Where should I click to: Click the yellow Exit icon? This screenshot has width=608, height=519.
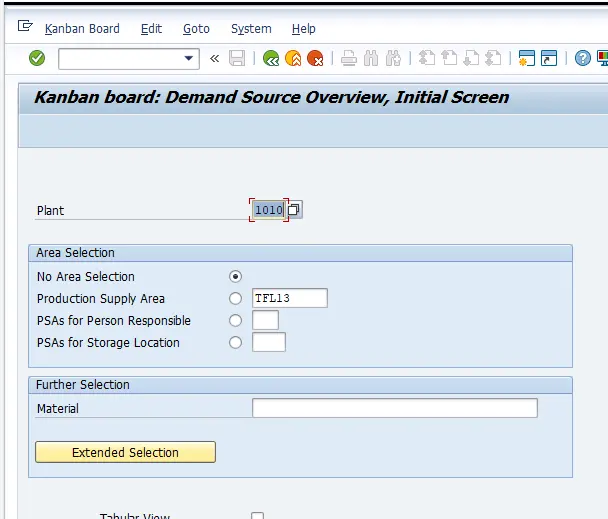point(293,59)
